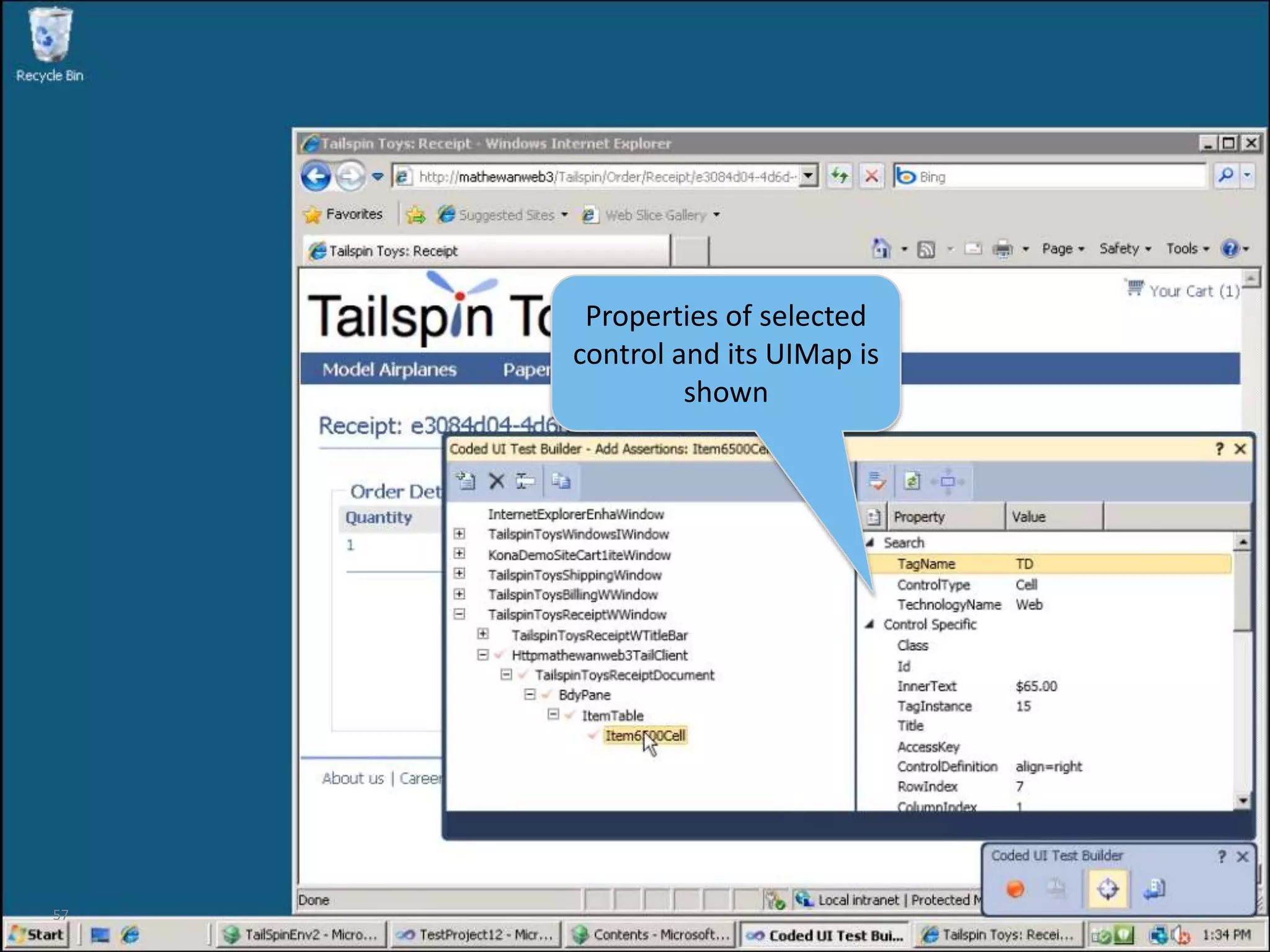Click the Favorites star icon
The width and height of the screenshot is (1270, 952).
point(312,215)
